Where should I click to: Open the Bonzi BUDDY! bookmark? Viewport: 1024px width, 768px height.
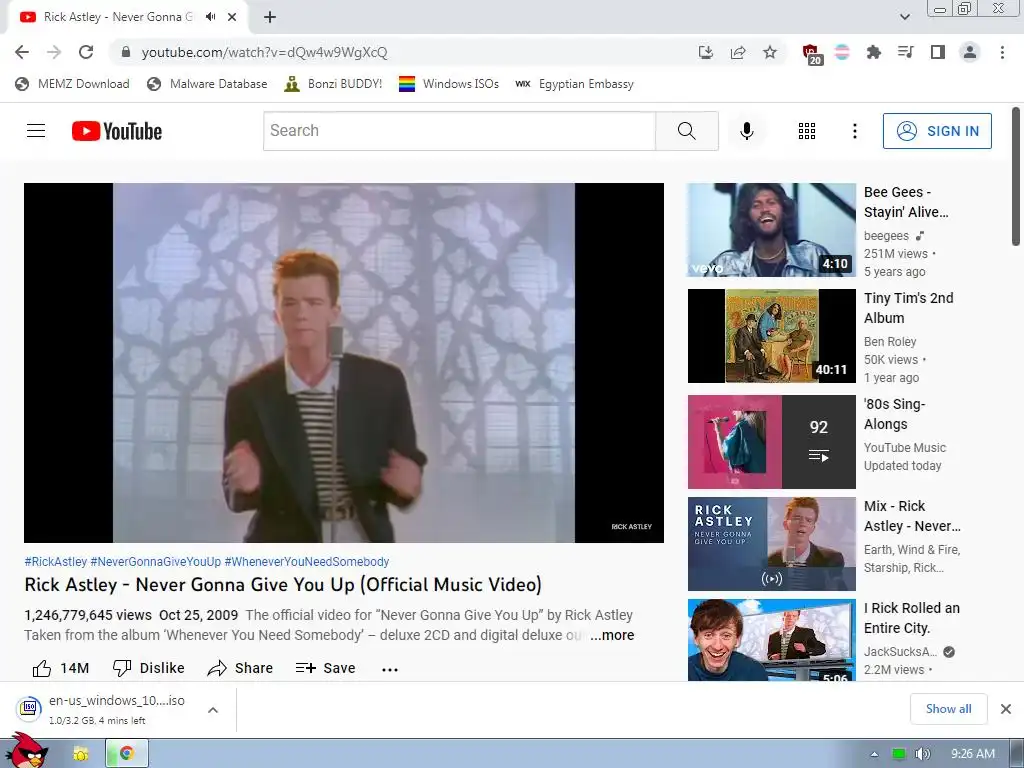pos(334,84)
